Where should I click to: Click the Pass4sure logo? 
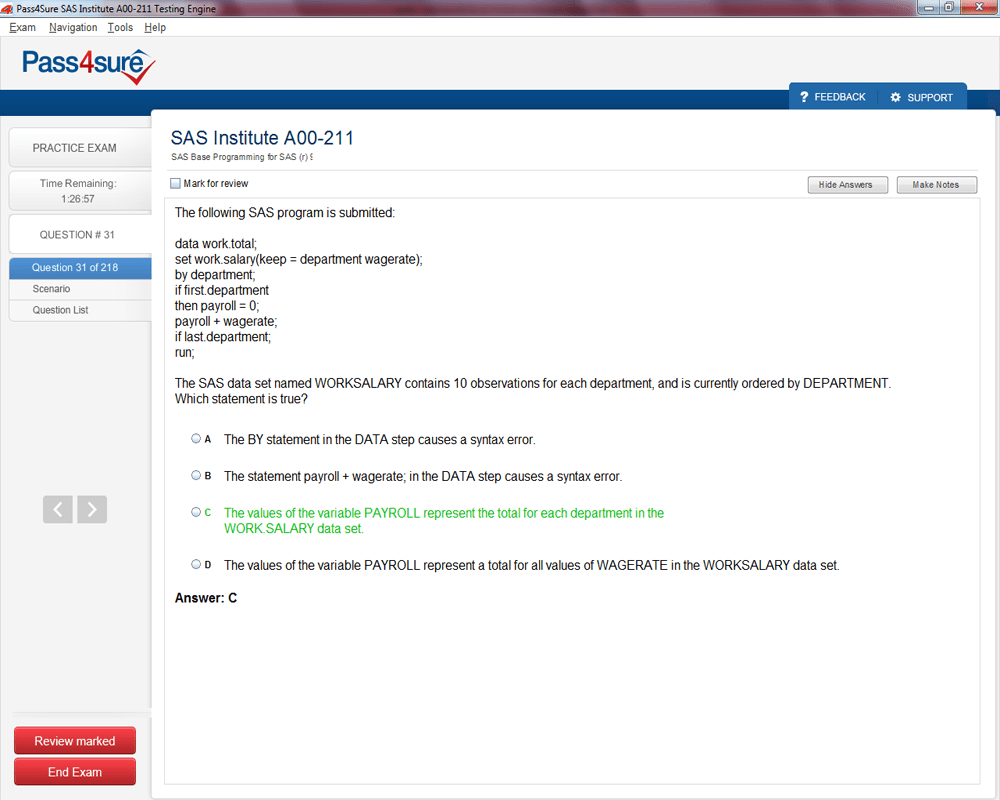click(89, 66)
